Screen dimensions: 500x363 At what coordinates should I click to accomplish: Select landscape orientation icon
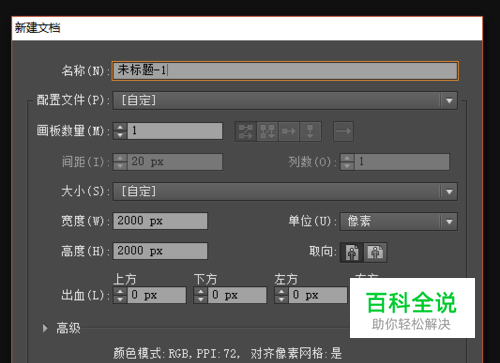[x=375, y=252]
